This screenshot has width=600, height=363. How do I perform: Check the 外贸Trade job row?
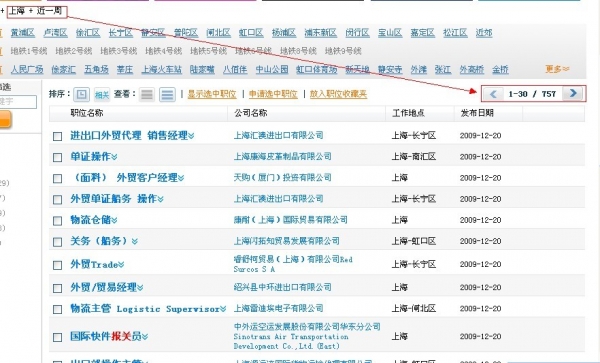(57, 265)
